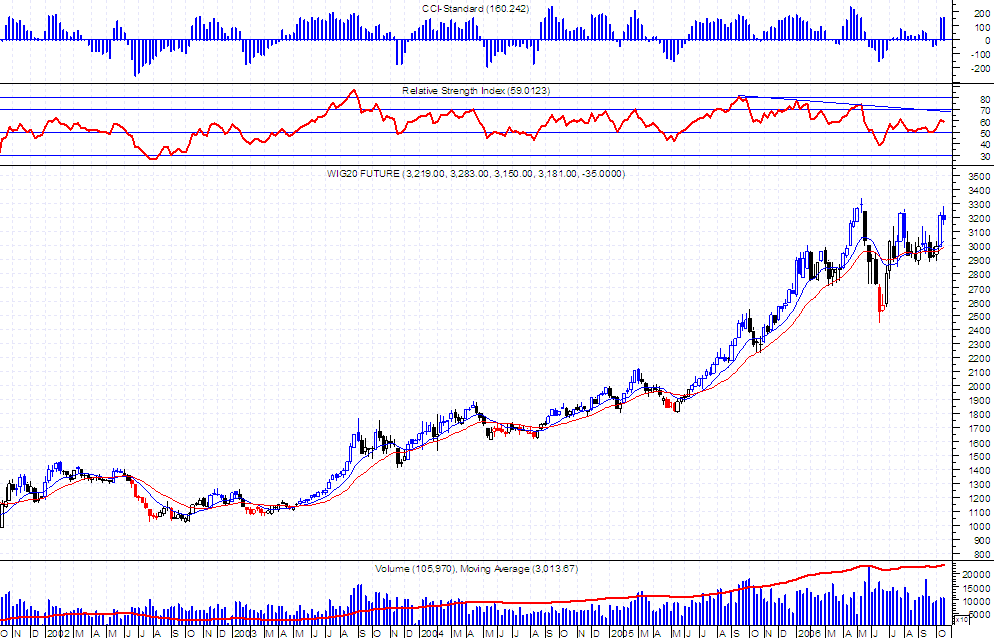Click the 800 price axis label
Screen dimensions: 994x638
[983, 554]
